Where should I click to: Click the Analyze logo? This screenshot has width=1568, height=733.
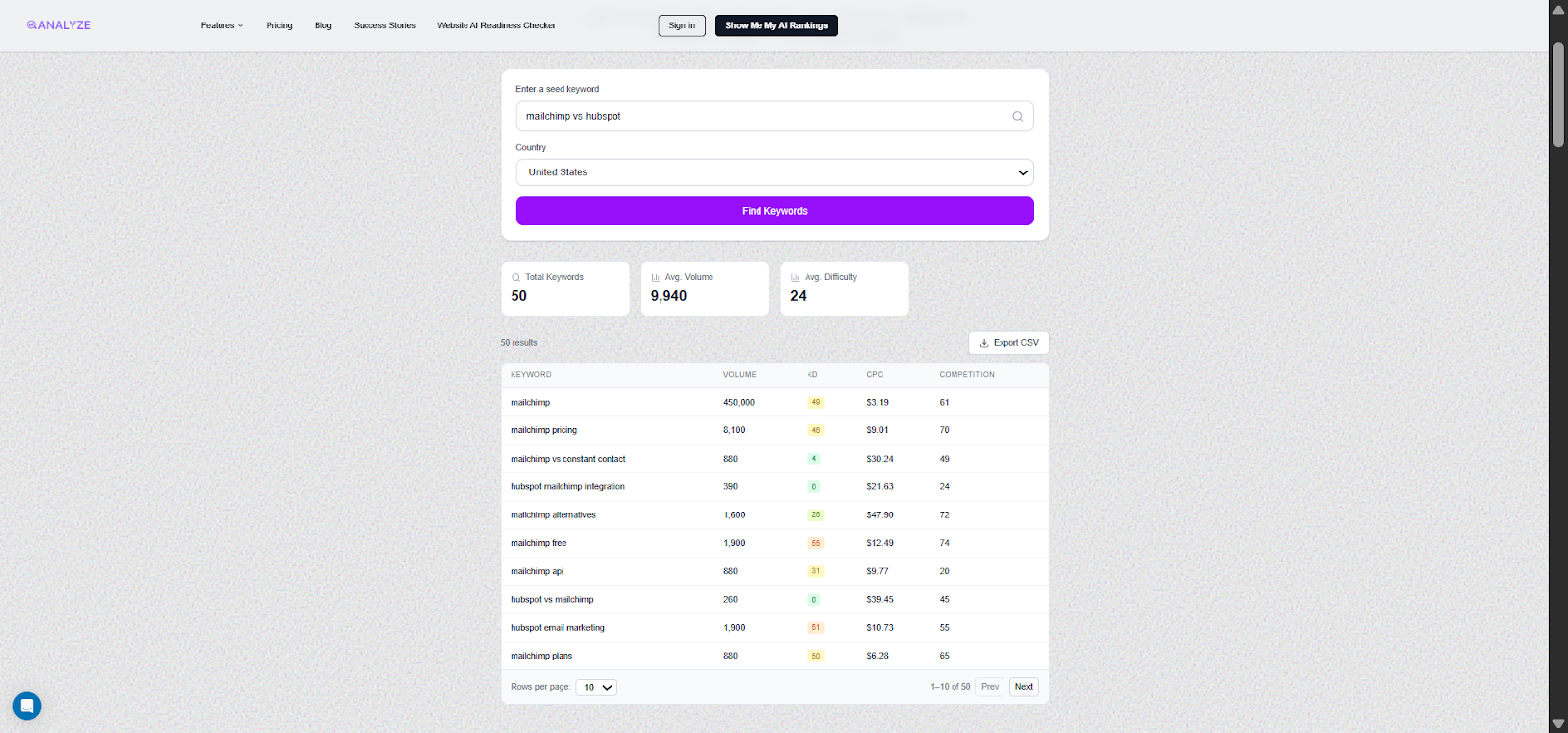(x=59, y=25)
